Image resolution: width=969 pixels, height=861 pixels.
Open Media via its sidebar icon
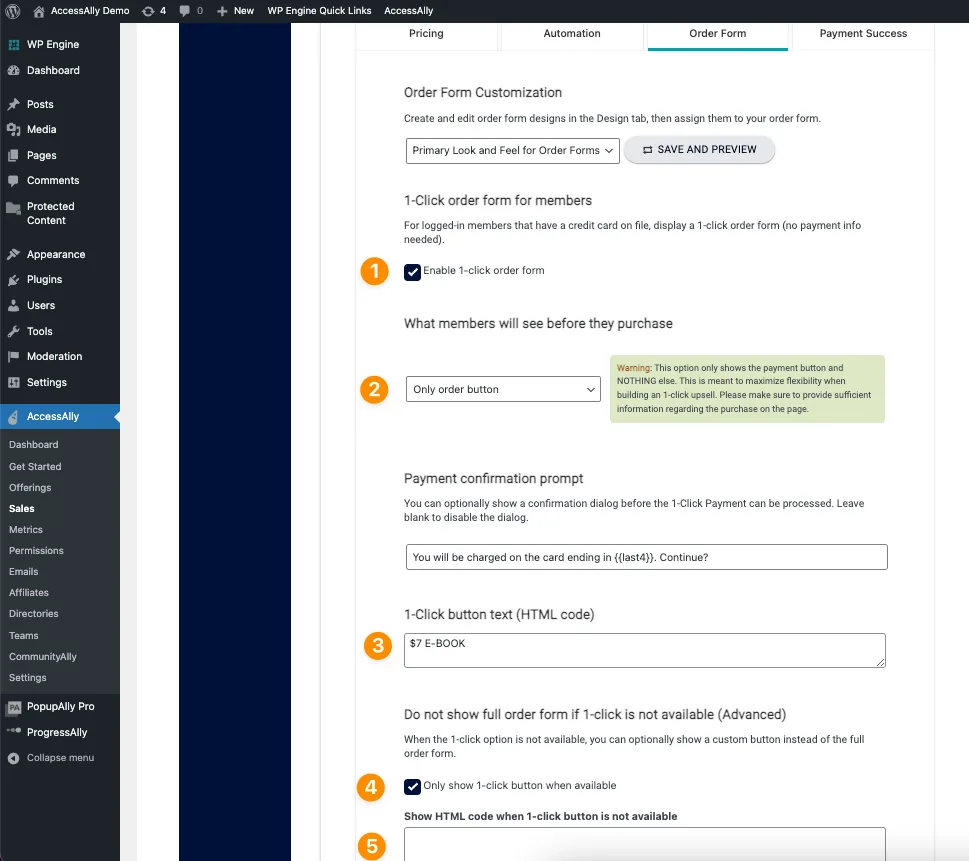(14, 129)
